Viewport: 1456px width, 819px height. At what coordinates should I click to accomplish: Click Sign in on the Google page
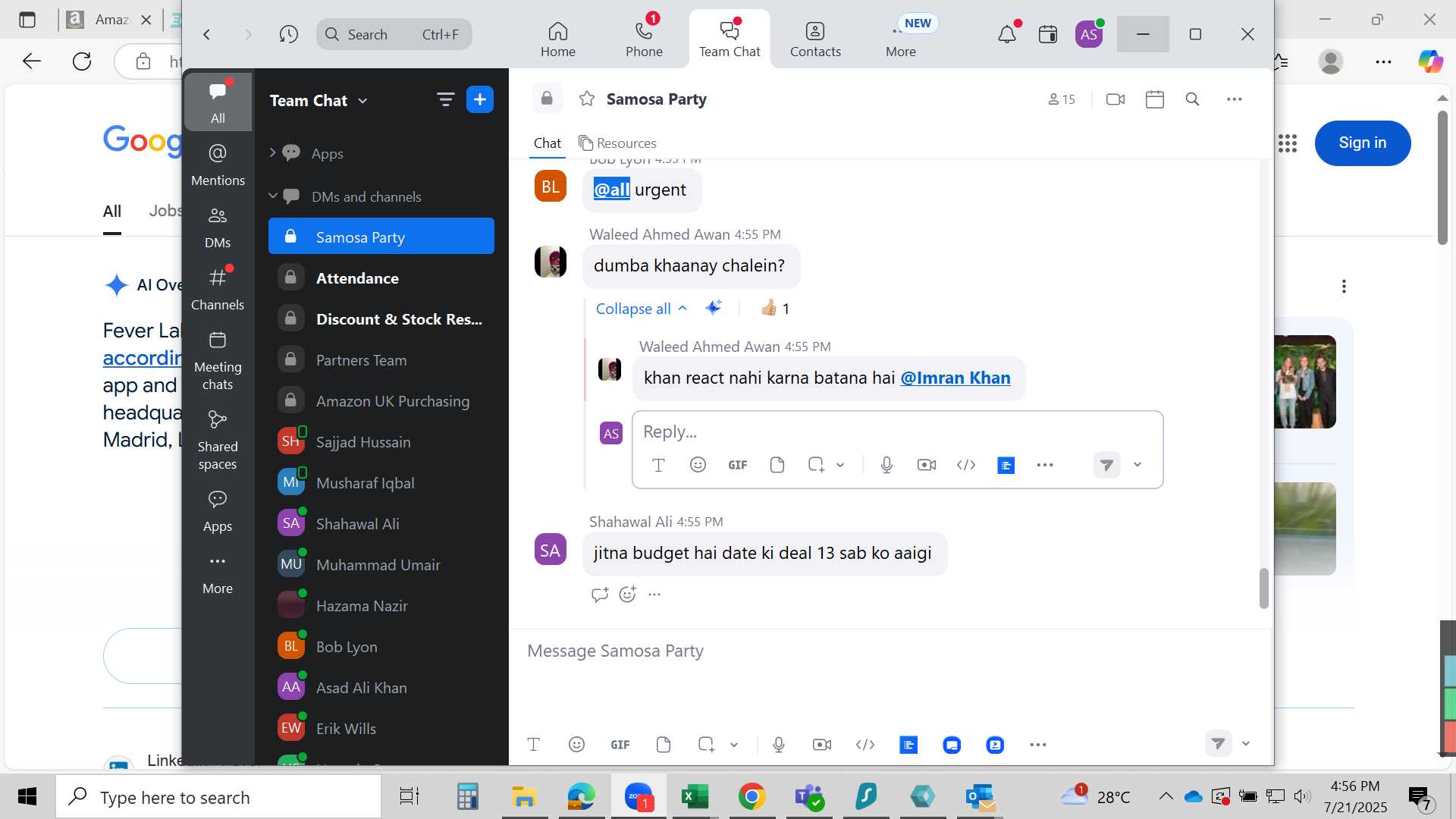click(1363, 143)
